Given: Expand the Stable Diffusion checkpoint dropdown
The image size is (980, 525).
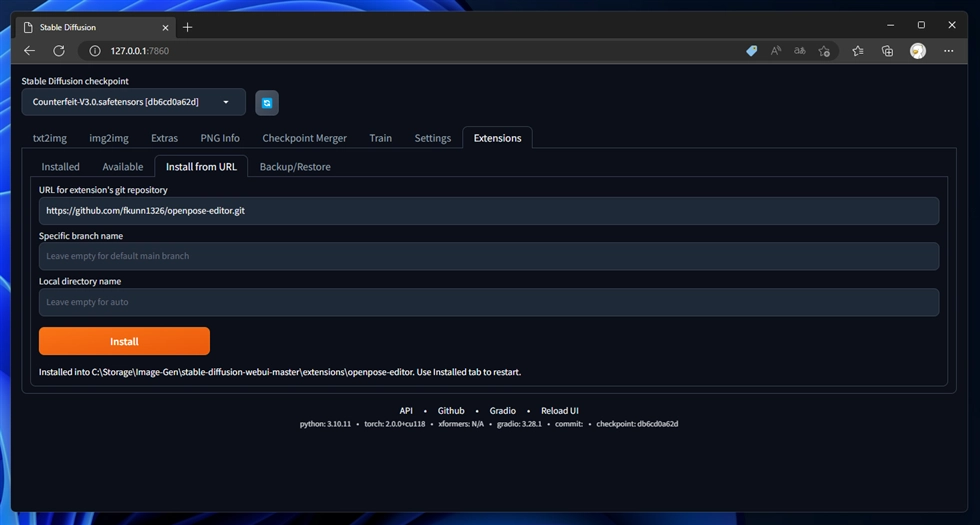Looking at the screenshot, I should pyautogui.click(x=134, y=102).
